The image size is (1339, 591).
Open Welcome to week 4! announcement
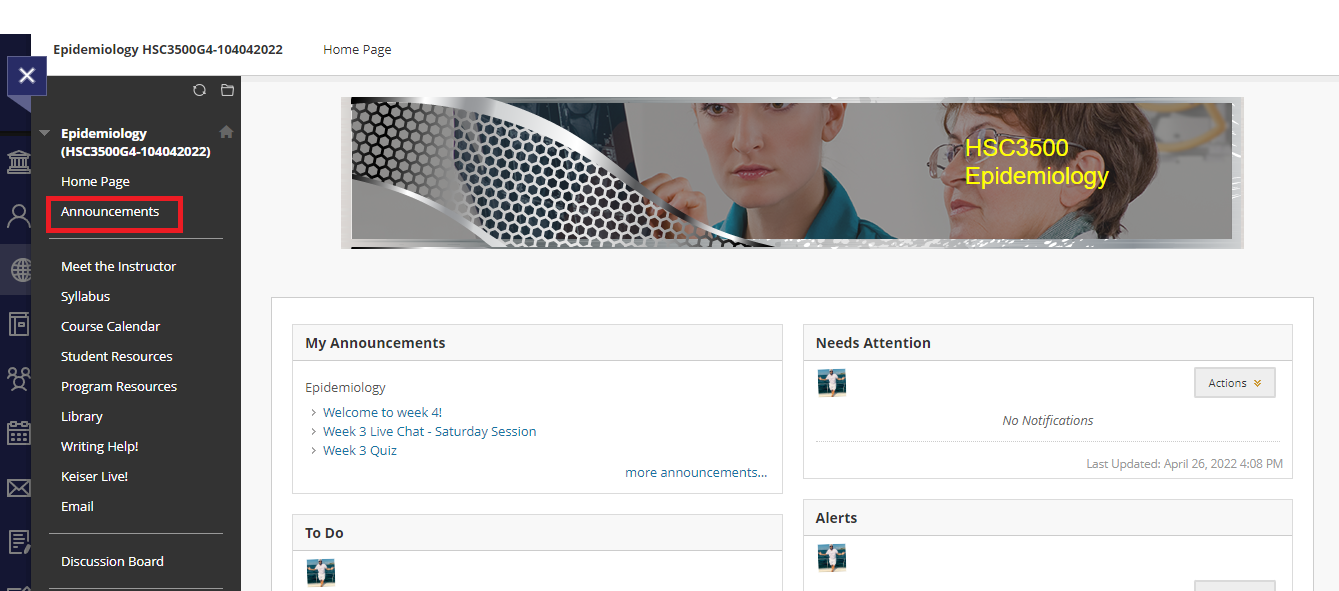382,412
